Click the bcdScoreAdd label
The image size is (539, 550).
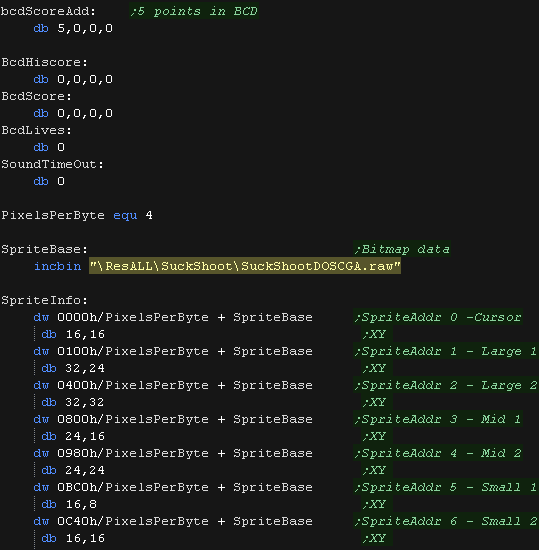pyautogui.click(x=48, y=11)
